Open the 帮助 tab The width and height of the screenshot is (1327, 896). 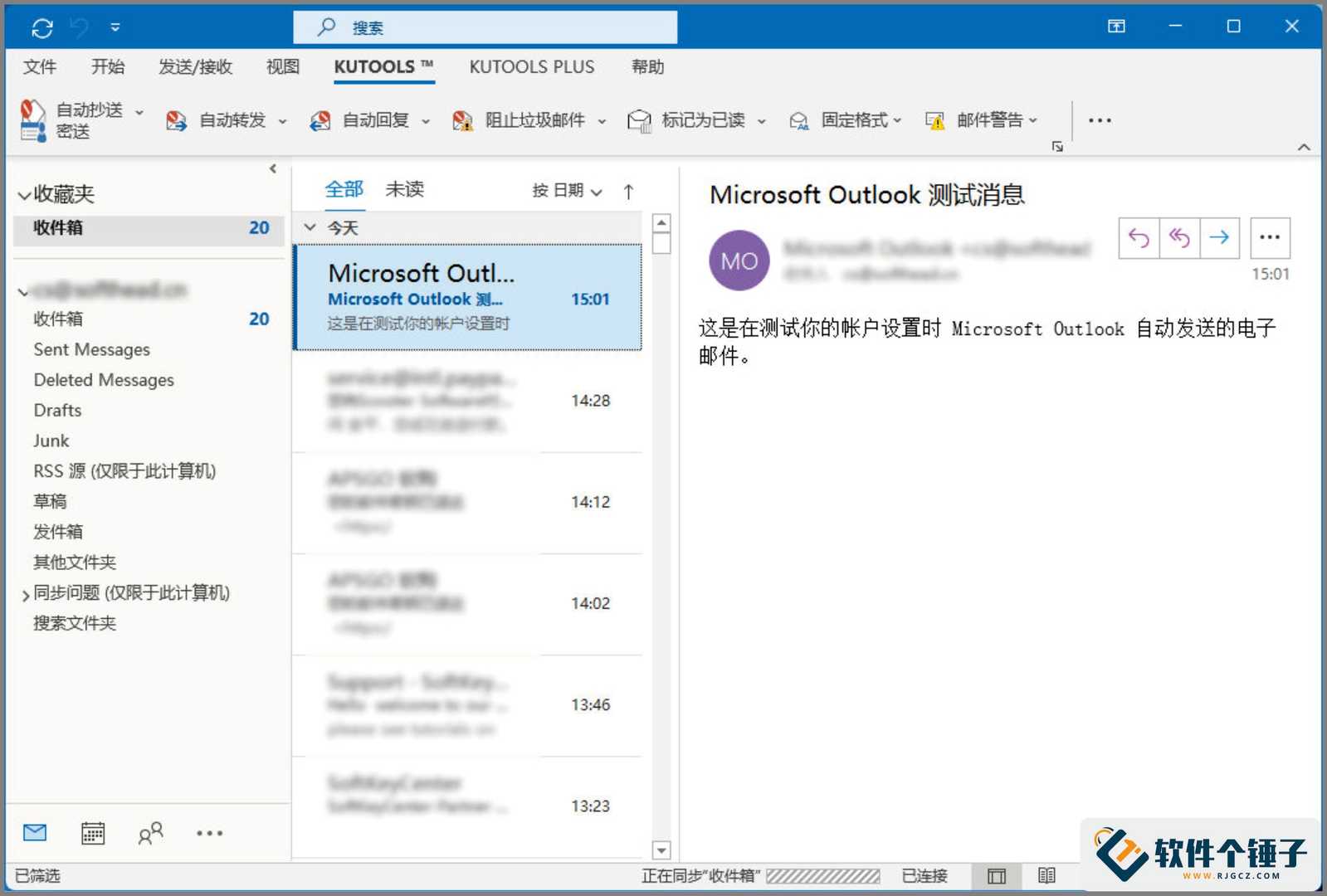pos(647,66)
